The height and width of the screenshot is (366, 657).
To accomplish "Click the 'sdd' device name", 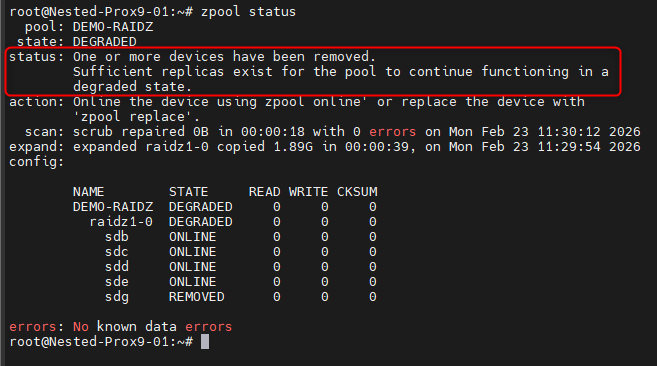I will pyautogui.click(x=117, y=267).
